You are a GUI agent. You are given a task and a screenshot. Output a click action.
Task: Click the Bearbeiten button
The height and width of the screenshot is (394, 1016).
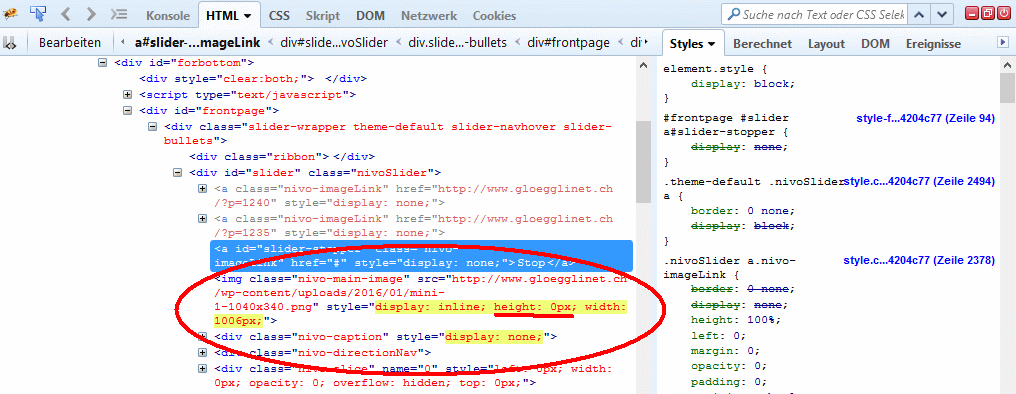coord(70,43)
